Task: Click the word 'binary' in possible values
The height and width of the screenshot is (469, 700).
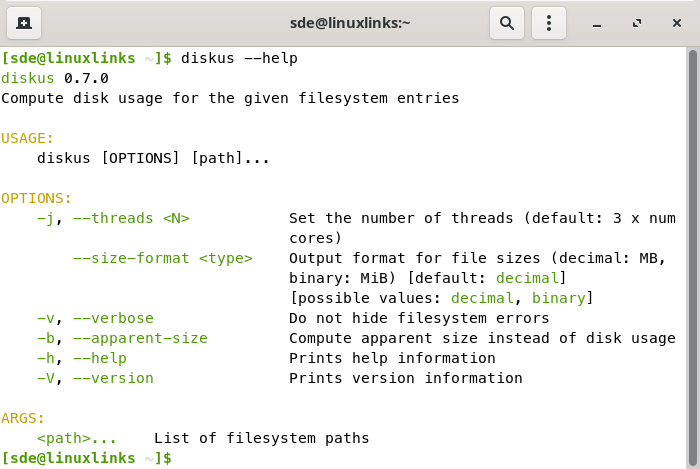Action: (x=562, y=298)
